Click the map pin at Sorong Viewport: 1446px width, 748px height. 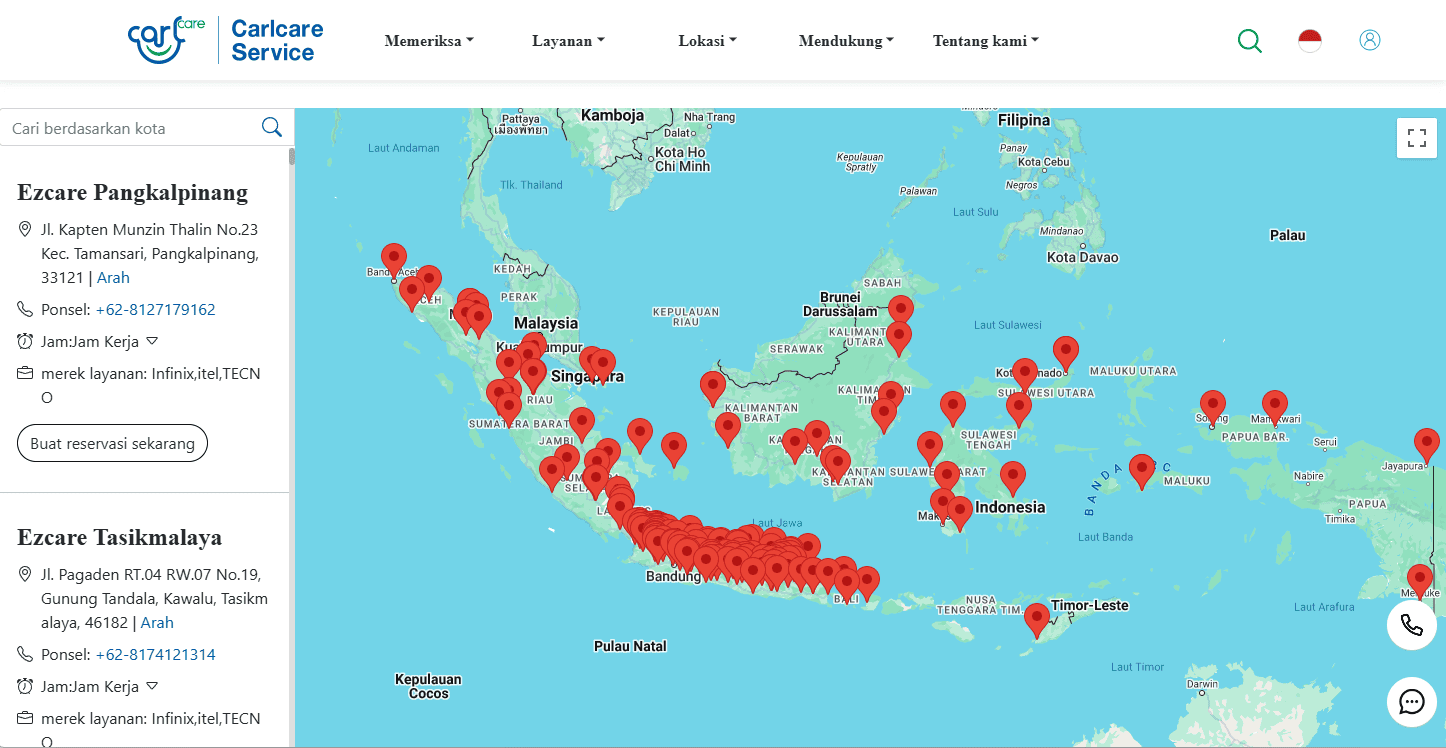(1212, 408)
